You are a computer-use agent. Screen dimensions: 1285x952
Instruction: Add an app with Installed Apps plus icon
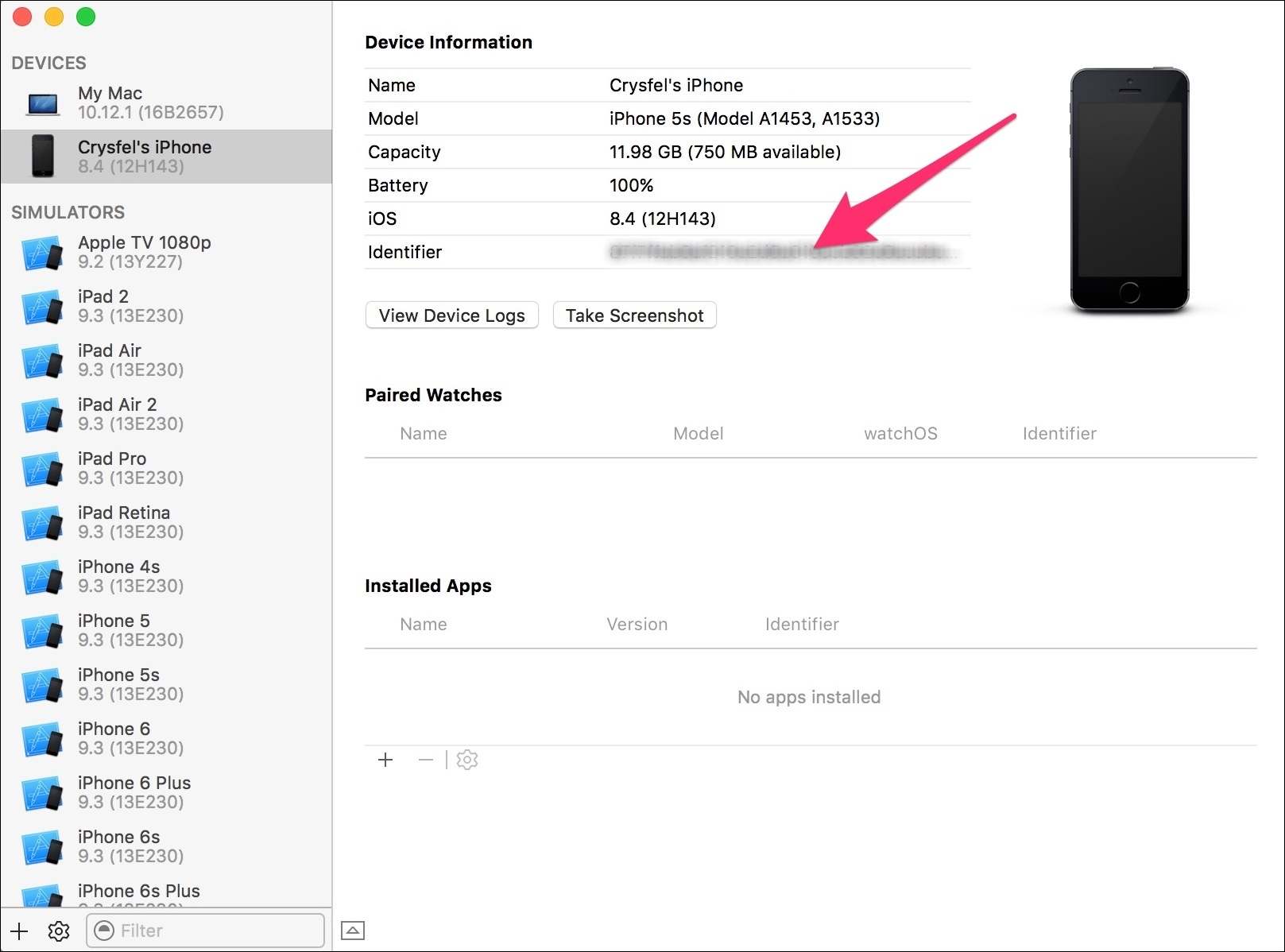tap(385, 760)
